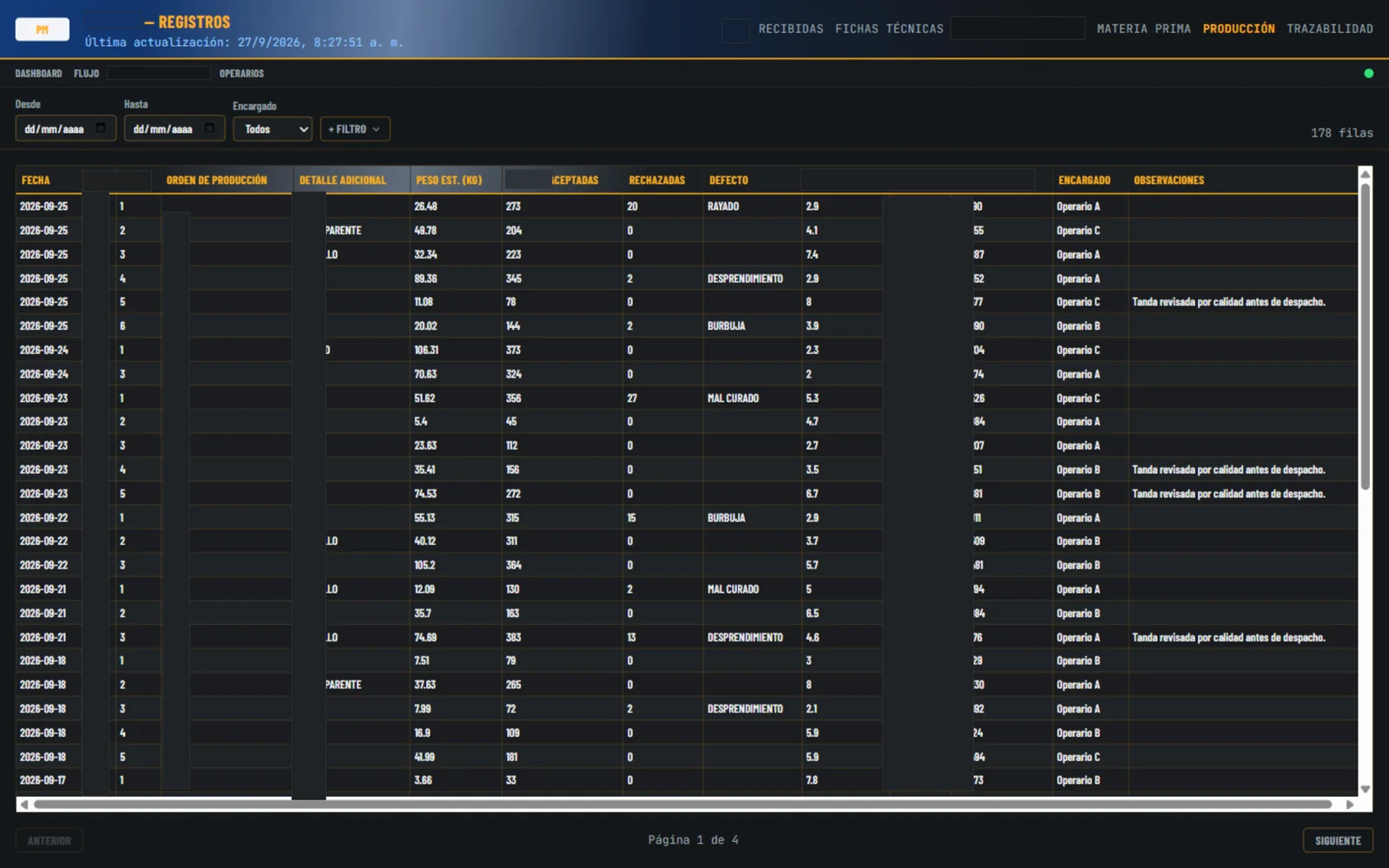Go to the RECIBIDAS section

pos(791,29)
